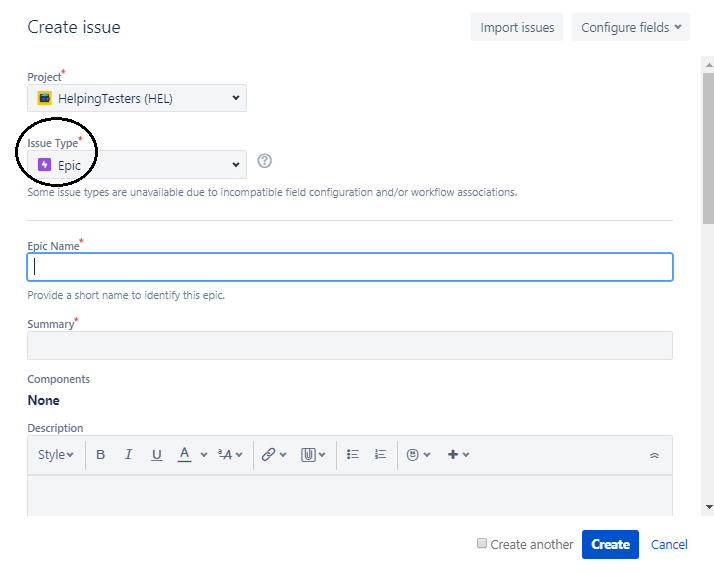Screen dimensions: 714x572
Task: Click the "Description" field label
Action: [x=55, y=428]
